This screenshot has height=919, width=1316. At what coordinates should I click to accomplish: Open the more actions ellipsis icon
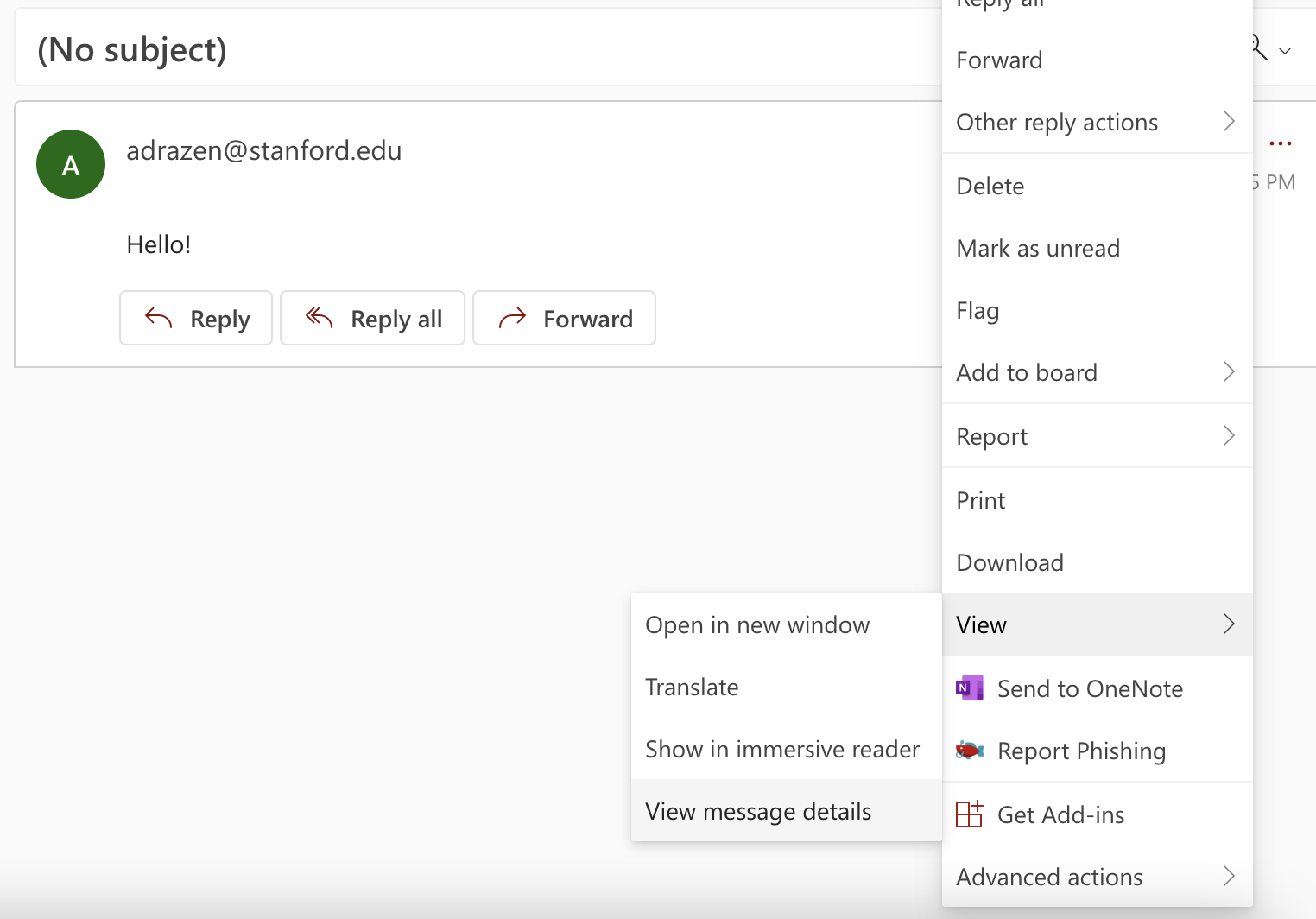1281,143
